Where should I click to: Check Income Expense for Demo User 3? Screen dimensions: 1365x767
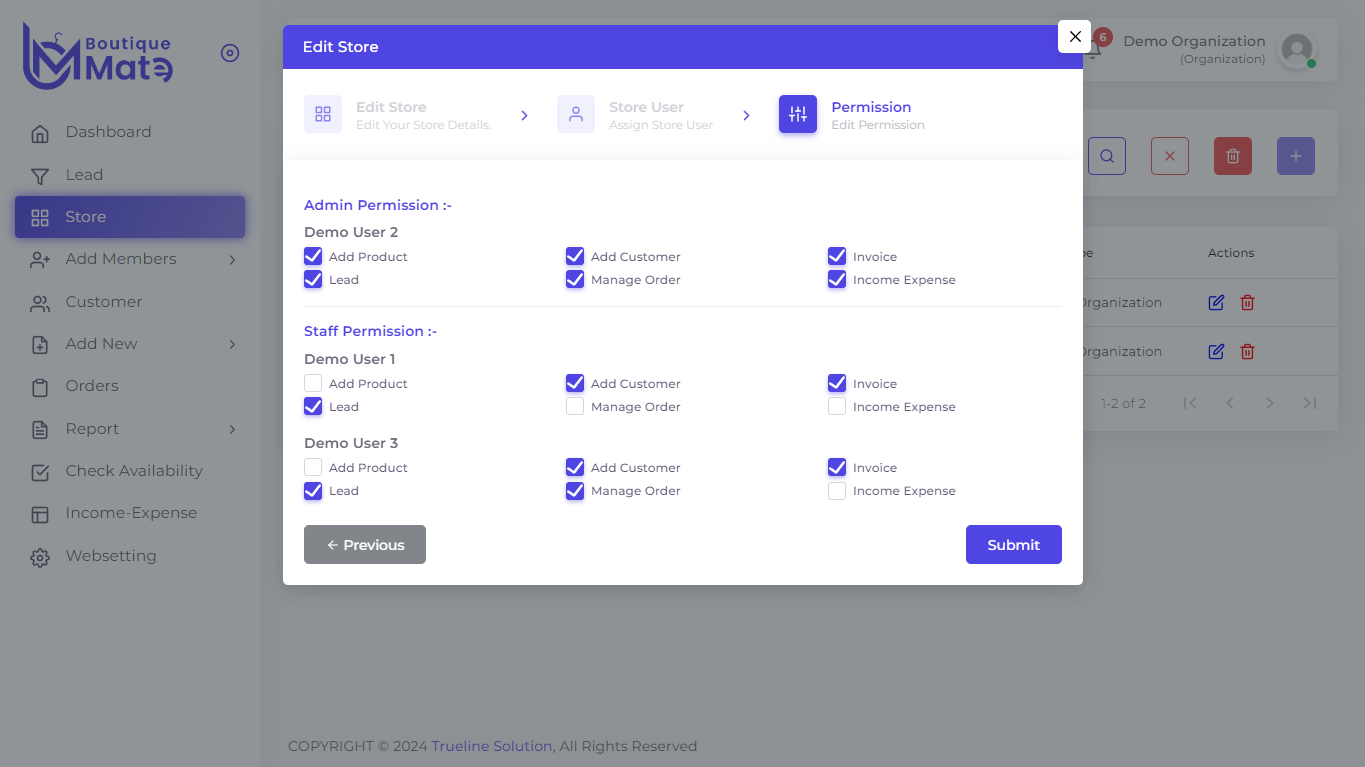pos(837,490)
